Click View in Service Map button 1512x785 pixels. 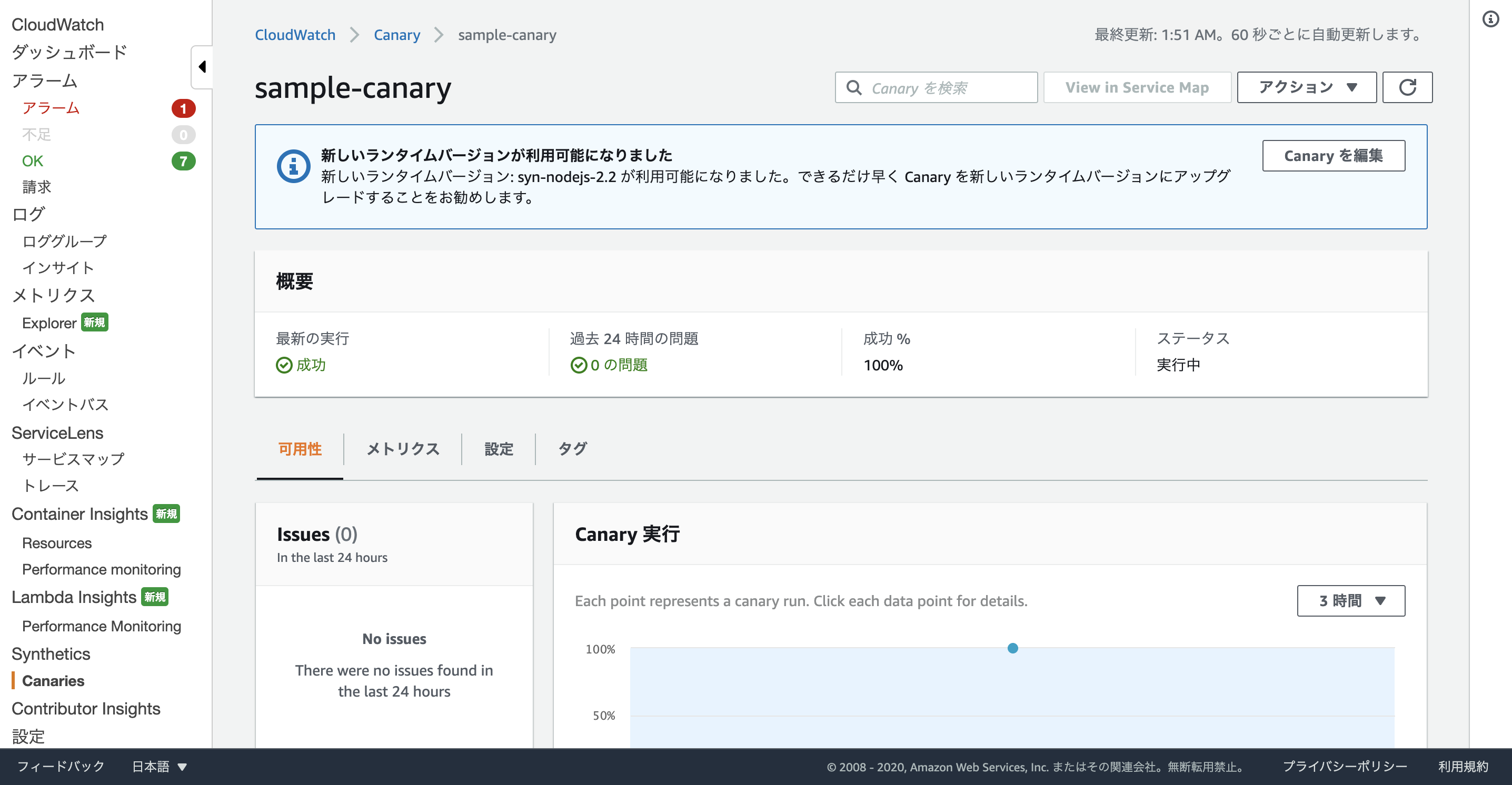click(x=1137, y=87)
